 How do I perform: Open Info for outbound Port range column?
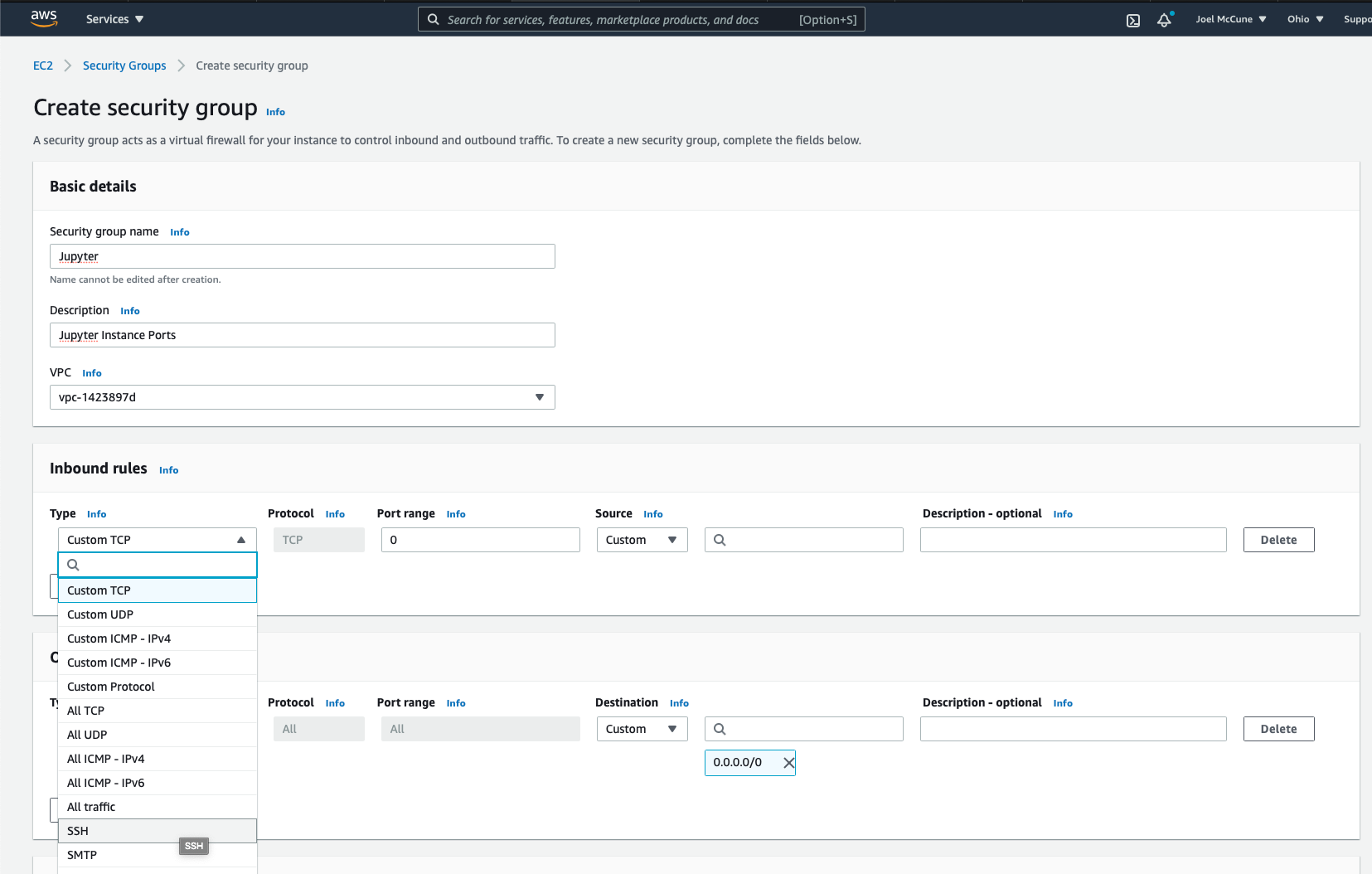coord(456,703)
